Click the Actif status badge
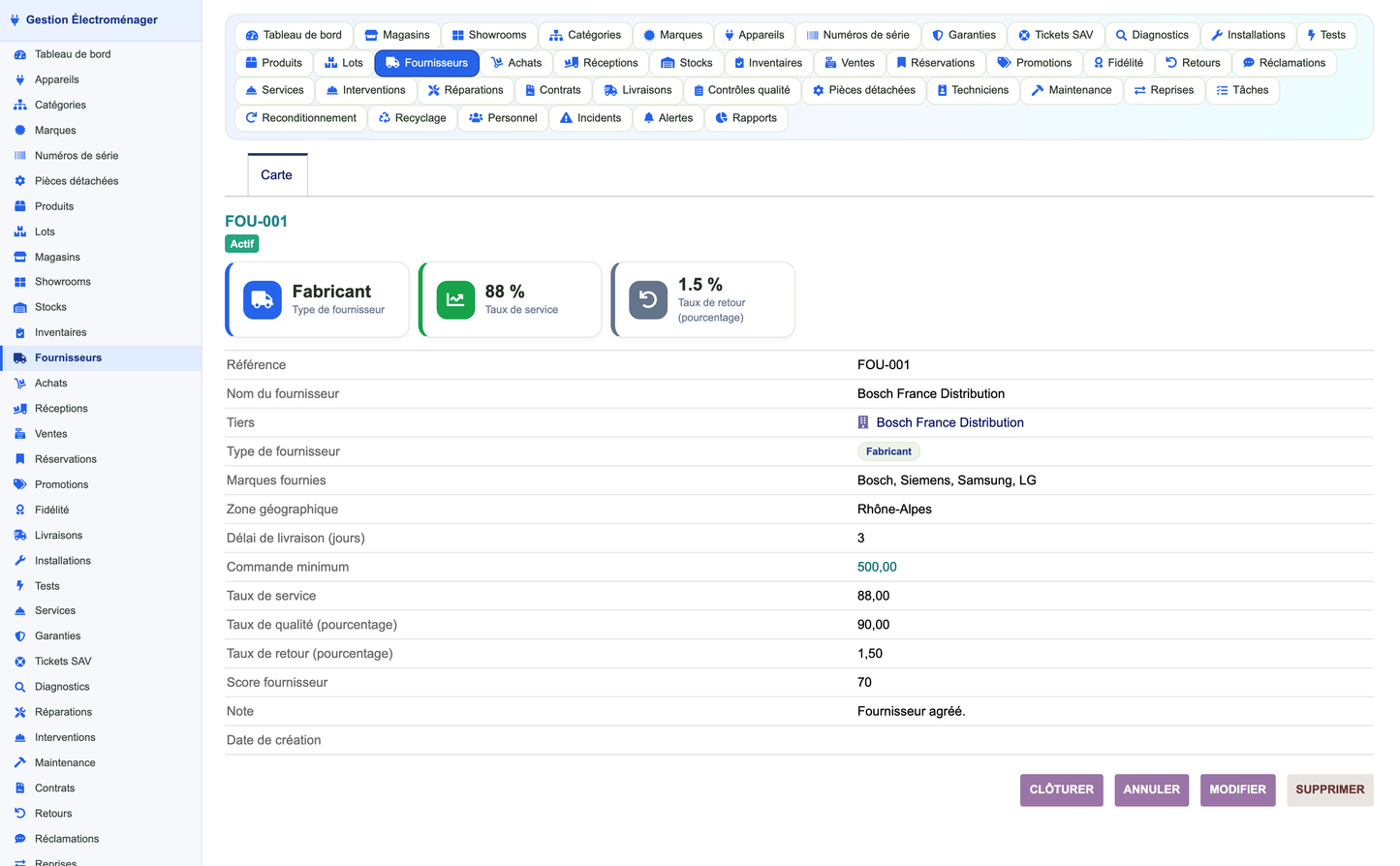The image size is (1400, 866). point(242,244)
